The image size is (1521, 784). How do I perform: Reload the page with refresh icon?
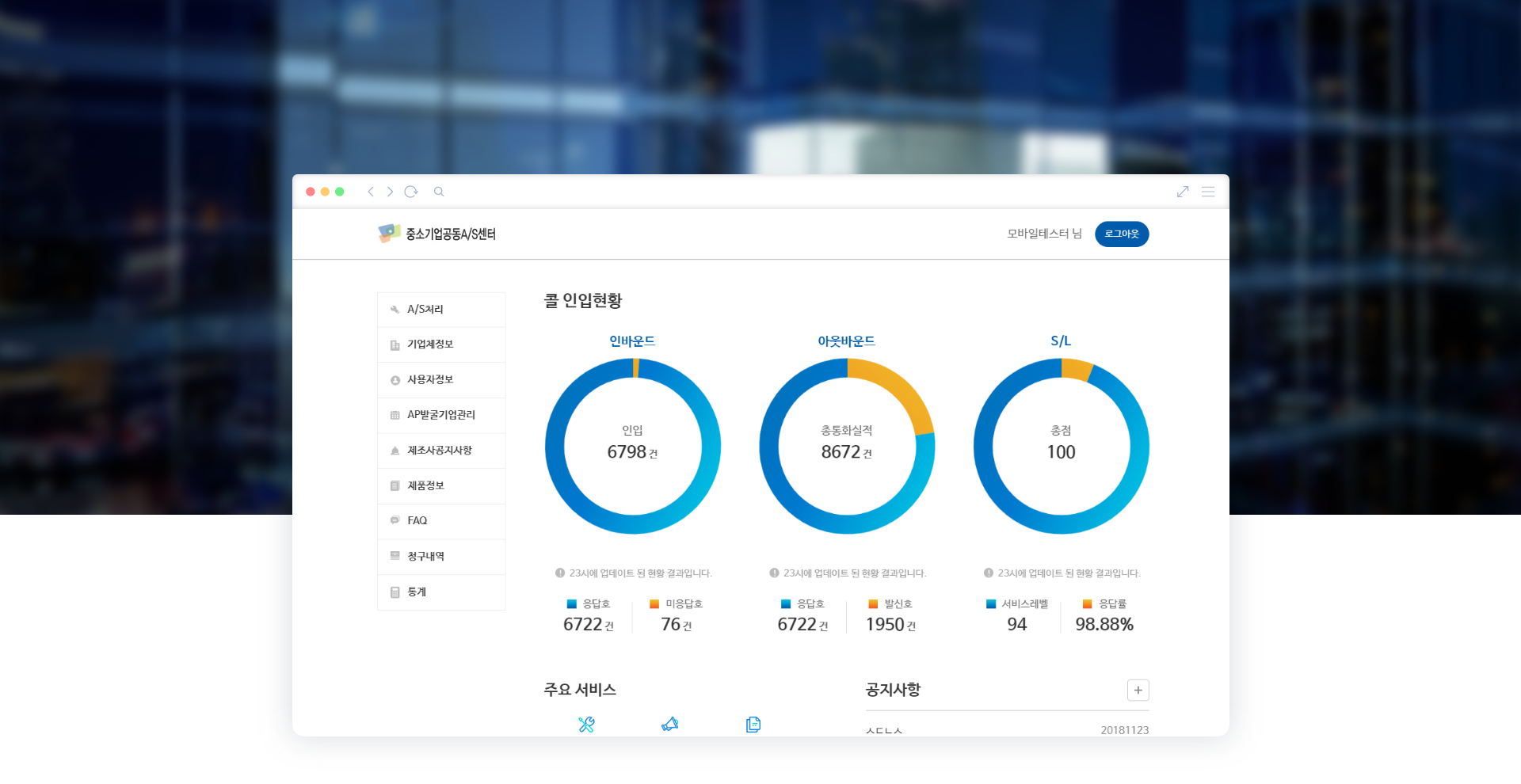tap(410, 192)
